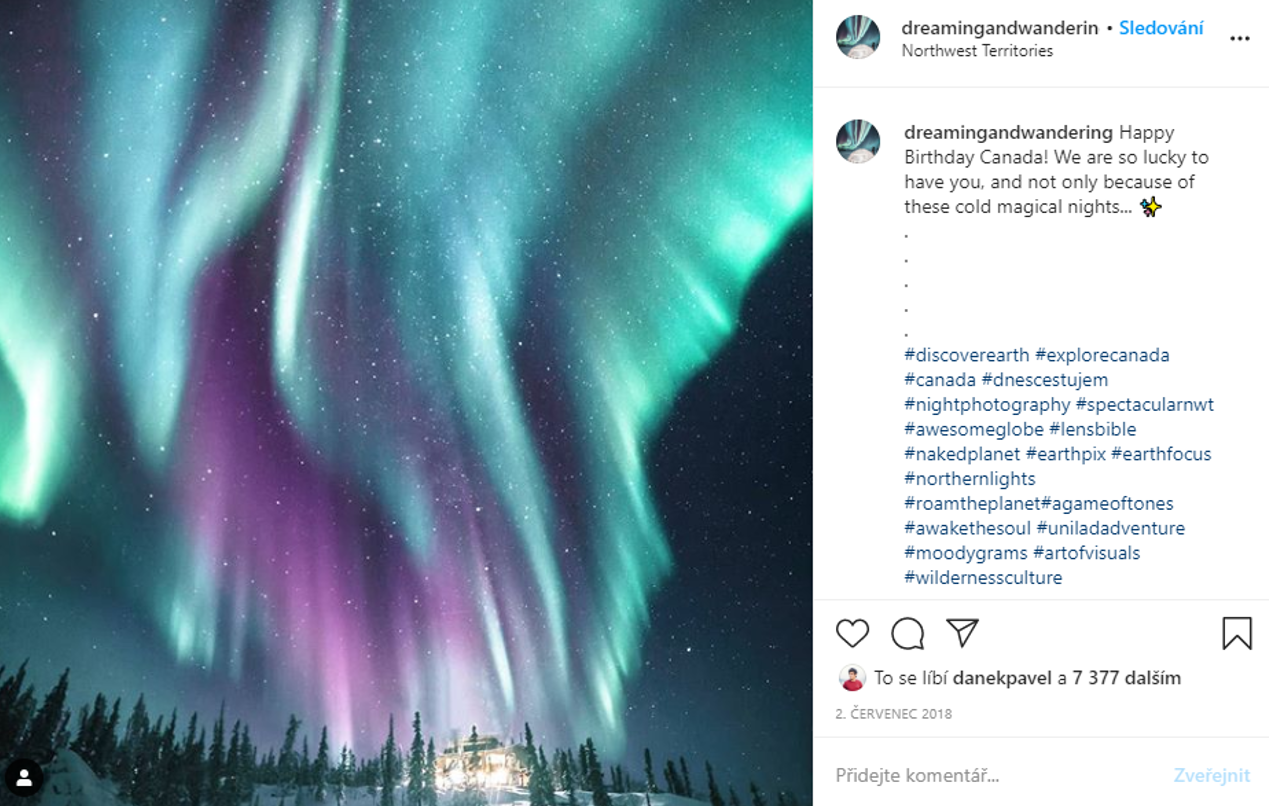Viewport: 1273px width, 806px height.
Task: Open the #spectacularnwt hashtag
Action: [x=1144, y=405]
